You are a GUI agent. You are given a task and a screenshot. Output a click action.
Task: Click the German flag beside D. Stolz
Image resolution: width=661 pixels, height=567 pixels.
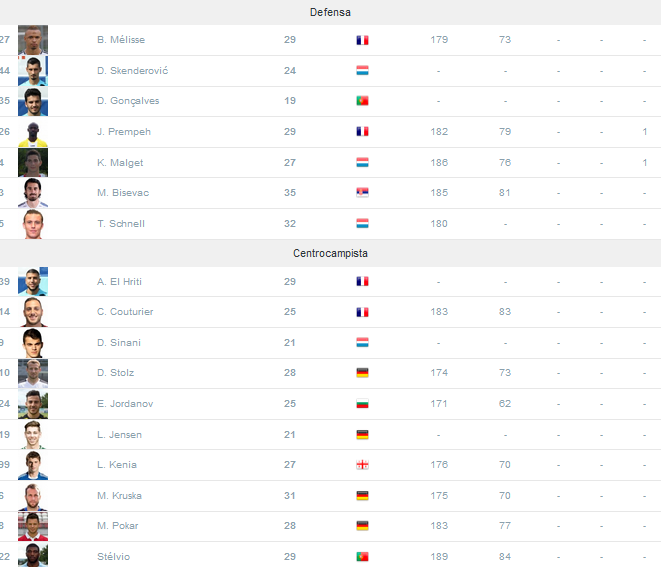click(362, 373)
